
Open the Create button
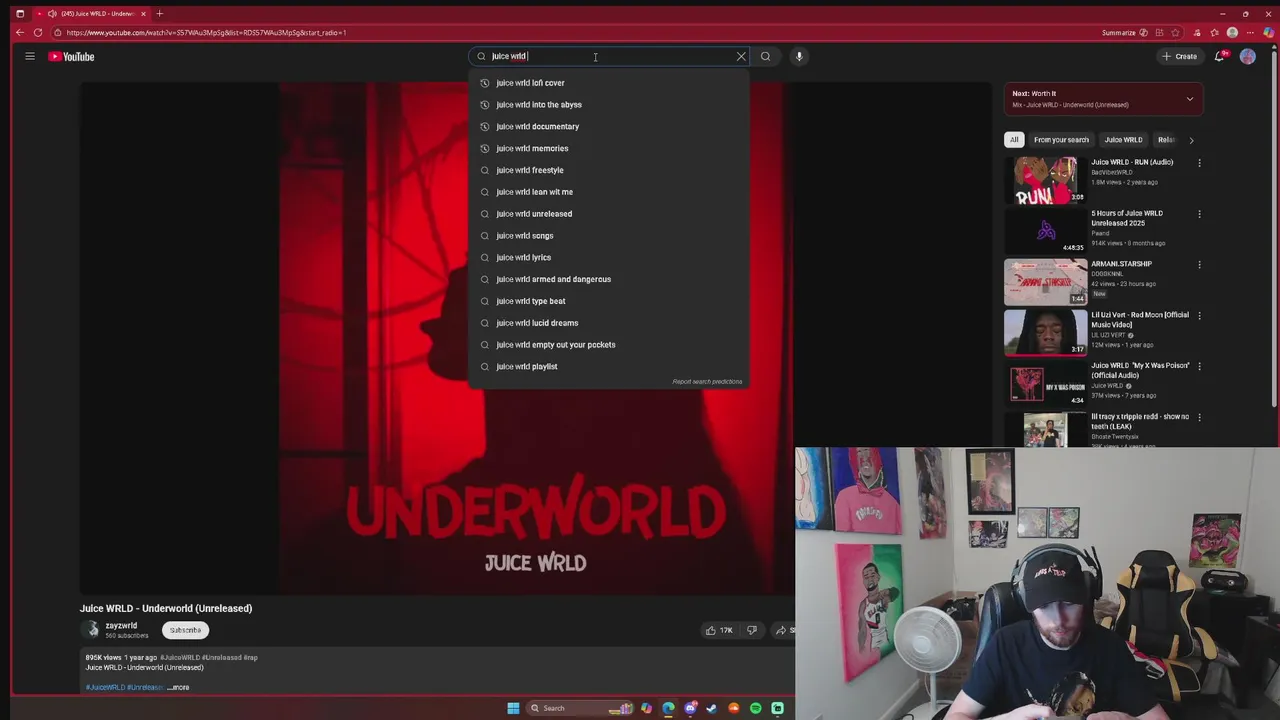pos(1180,56)
